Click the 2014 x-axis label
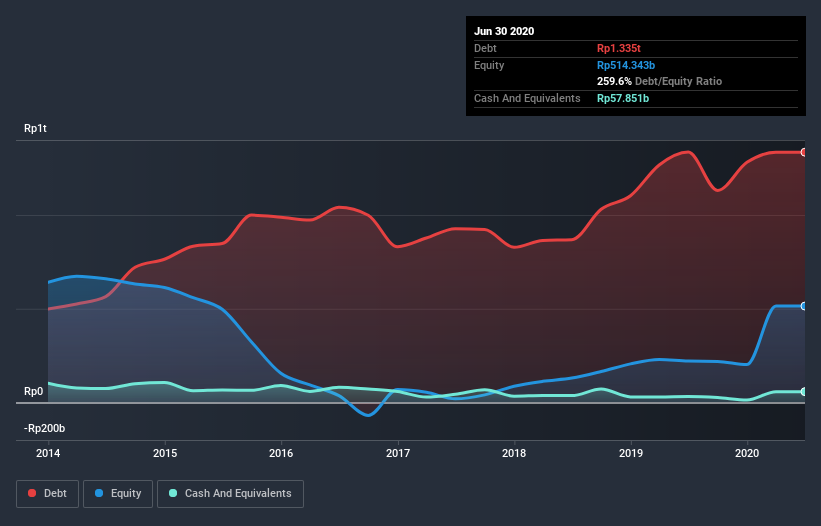The image size is (821, 526). 48,453
